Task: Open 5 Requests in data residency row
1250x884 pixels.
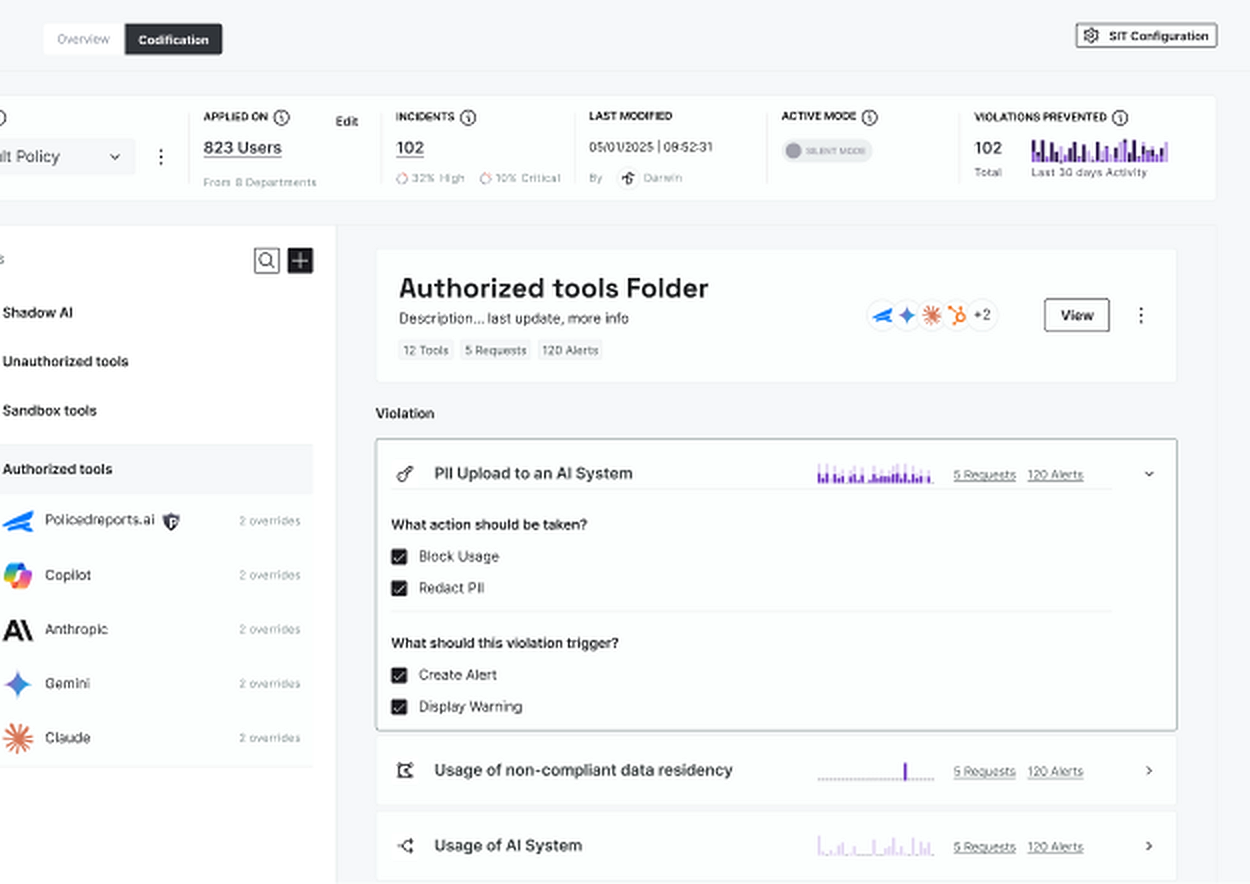Action: pos(984,772)
